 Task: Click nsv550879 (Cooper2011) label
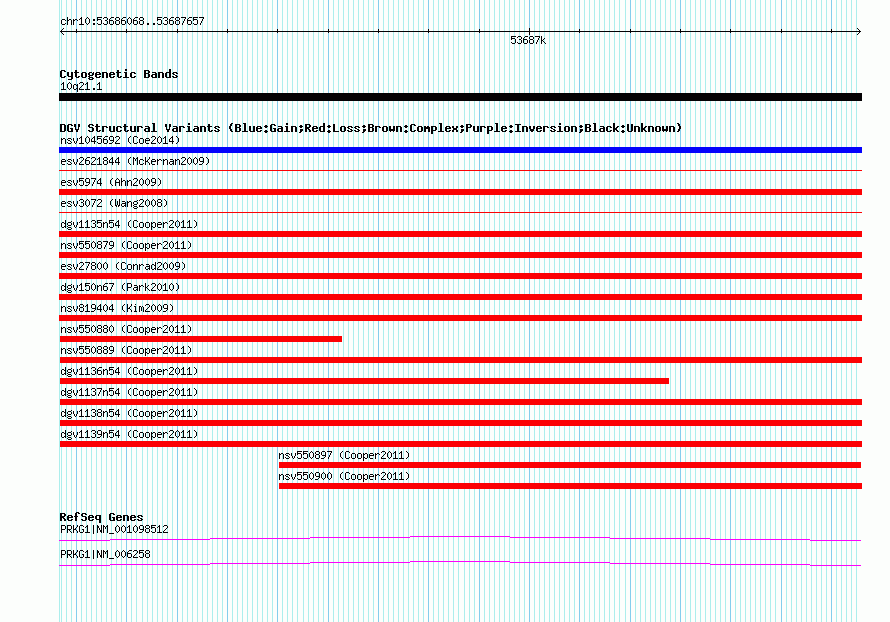pos(126,245)
